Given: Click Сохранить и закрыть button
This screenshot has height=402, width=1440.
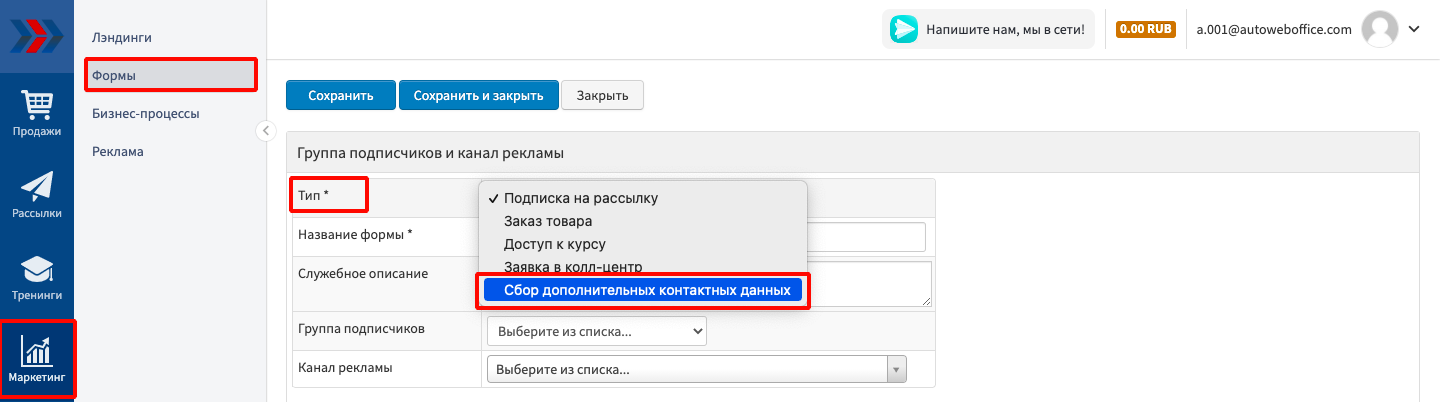Looking at the screenshot, I should [478, 96].
